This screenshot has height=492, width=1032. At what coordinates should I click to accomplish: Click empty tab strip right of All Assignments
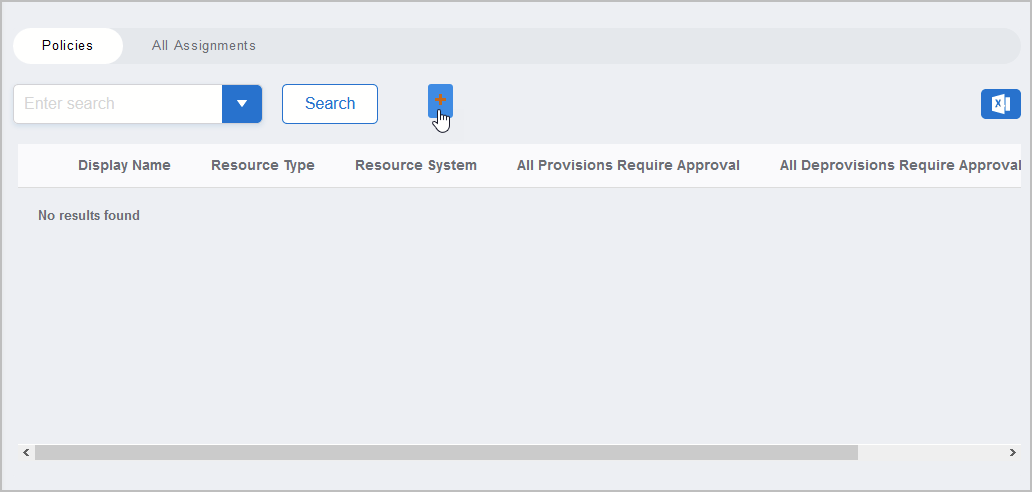640,46
